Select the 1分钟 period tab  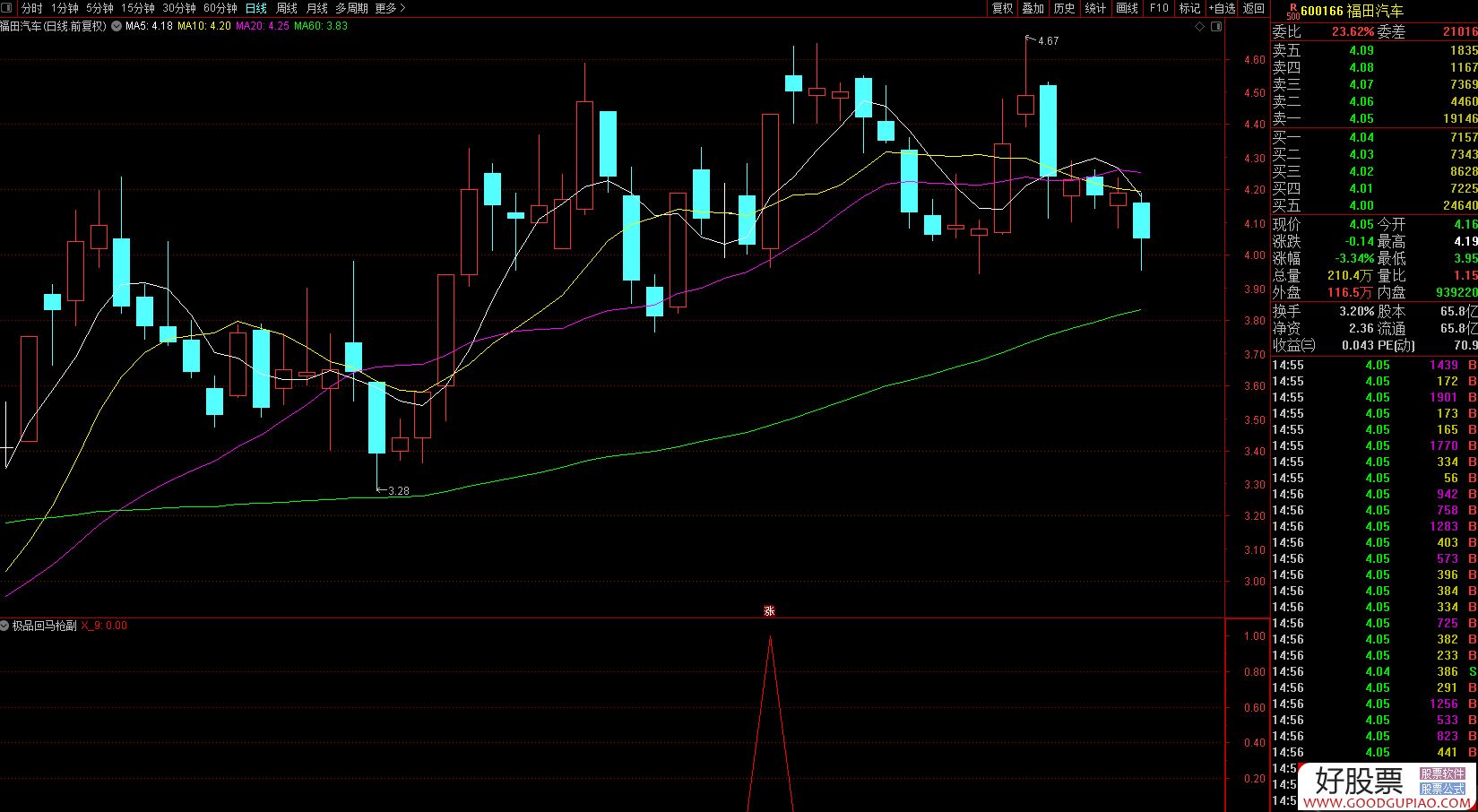coord(65,8)
